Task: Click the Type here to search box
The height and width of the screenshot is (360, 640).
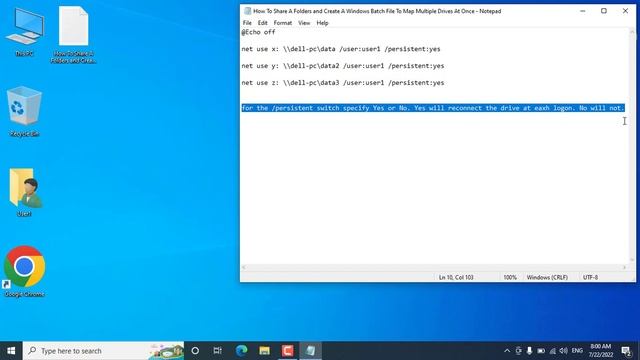Action: [x=103, y=351]
